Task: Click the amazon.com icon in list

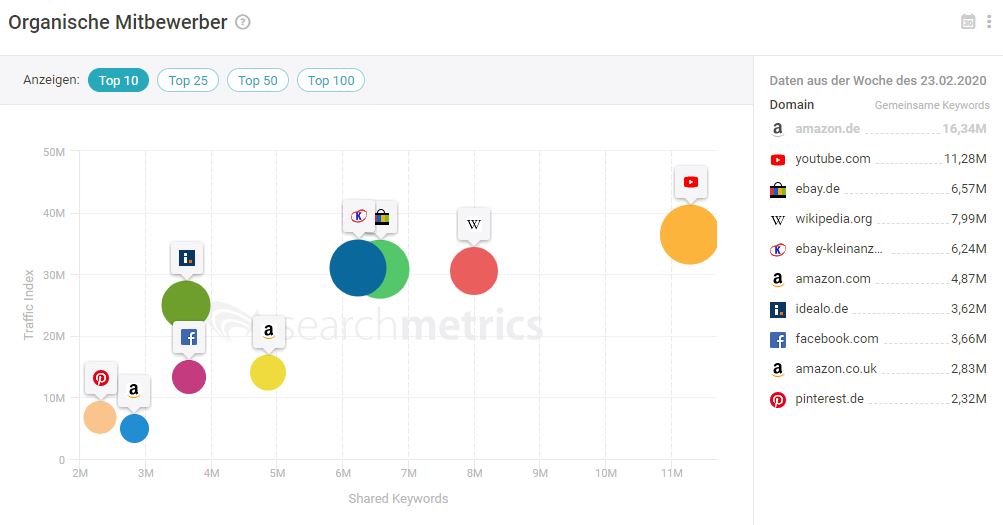Action: pyautogui.click(x=777, y=279)
